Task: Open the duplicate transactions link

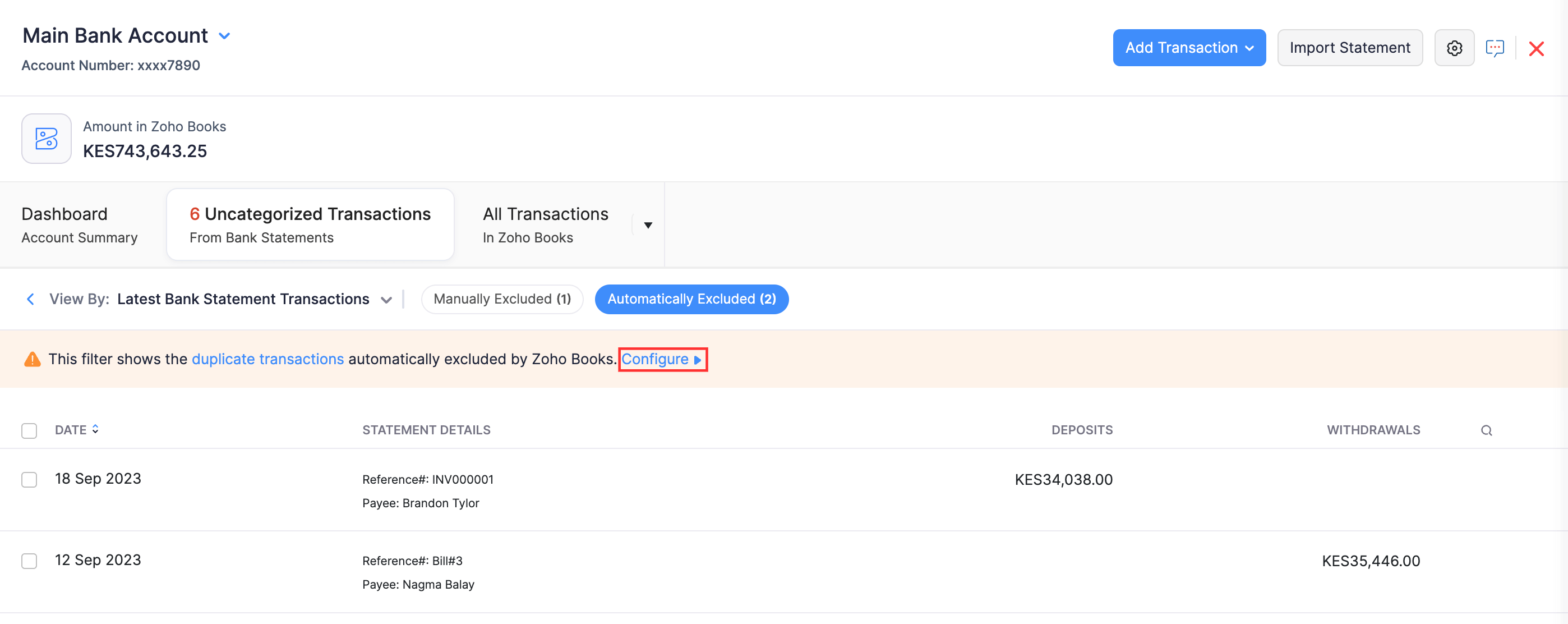Action: [268, 359]
